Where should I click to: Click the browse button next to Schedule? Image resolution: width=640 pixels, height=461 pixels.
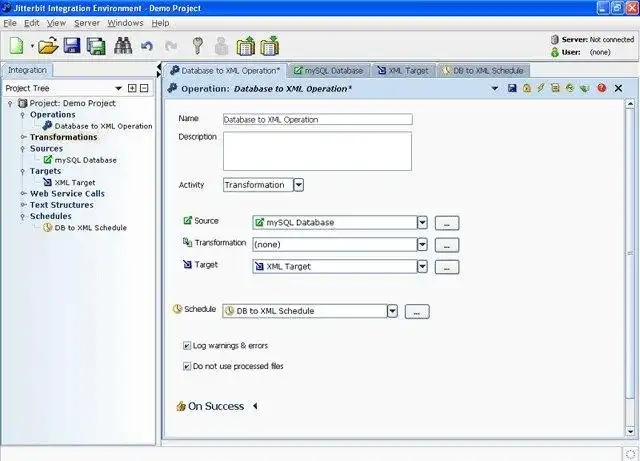pyautogui.click(x=417, y=312)
